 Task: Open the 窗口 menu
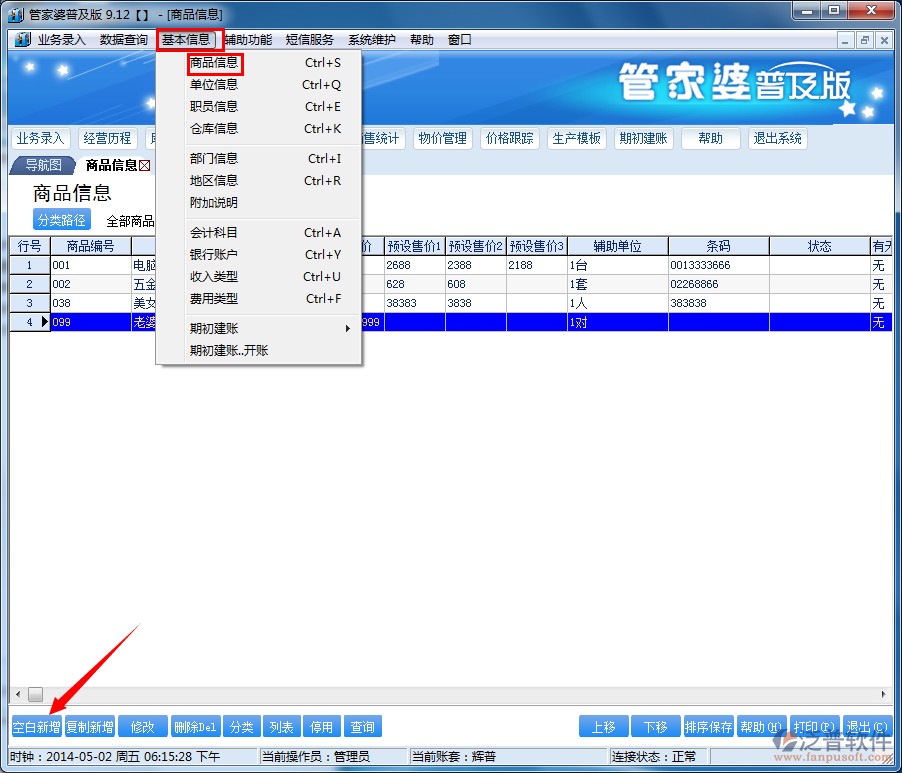tap(459, 40)
